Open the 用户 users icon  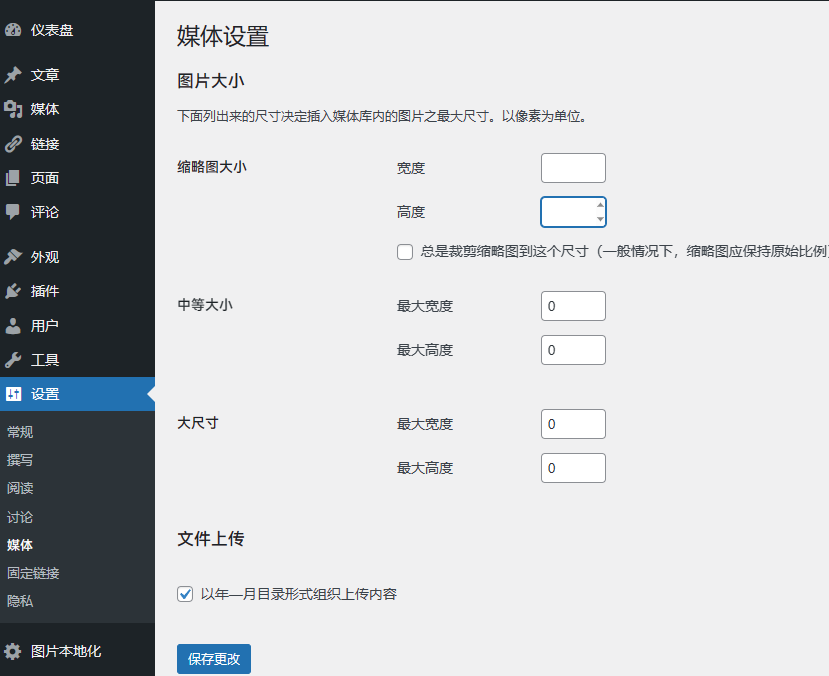click(14, 324)
